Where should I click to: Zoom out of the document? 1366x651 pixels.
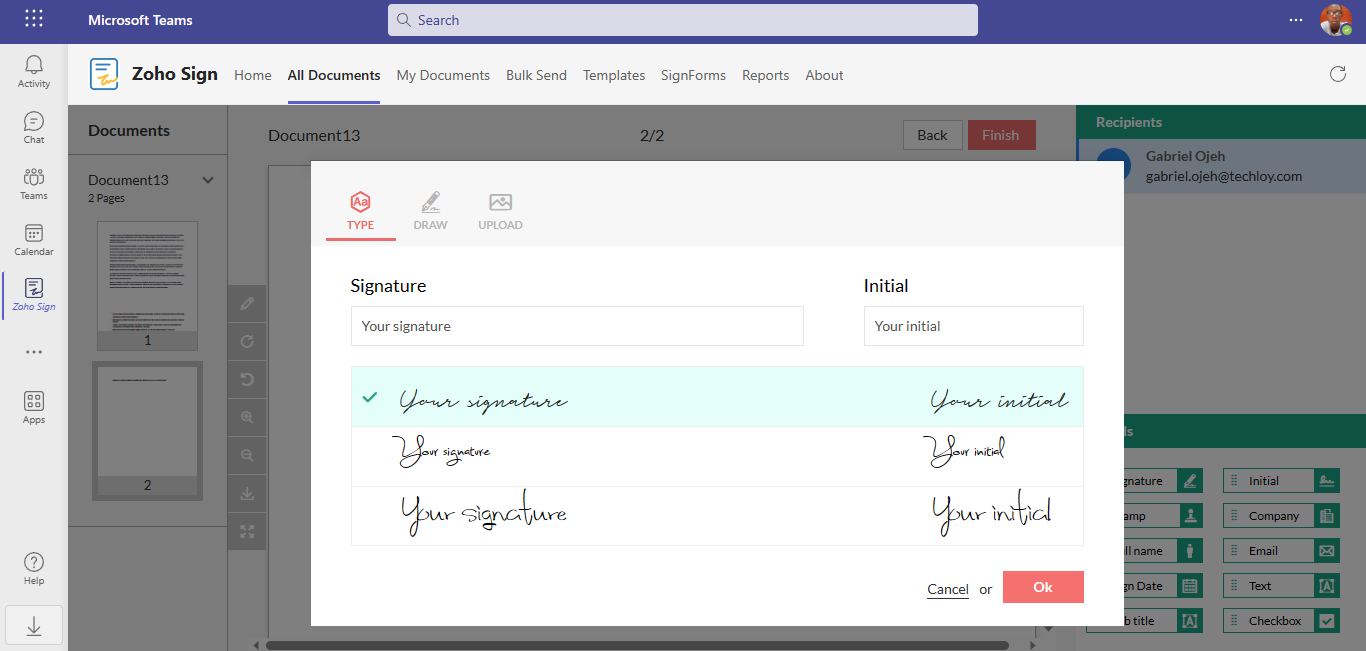(247, 455)
